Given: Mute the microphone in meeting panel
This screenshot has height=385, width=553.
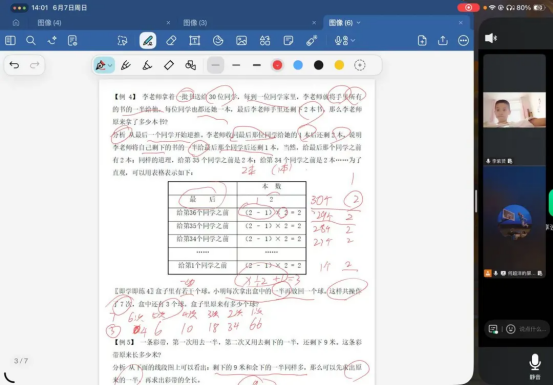Looking at the screenshot, I should [x=535, y=366].
